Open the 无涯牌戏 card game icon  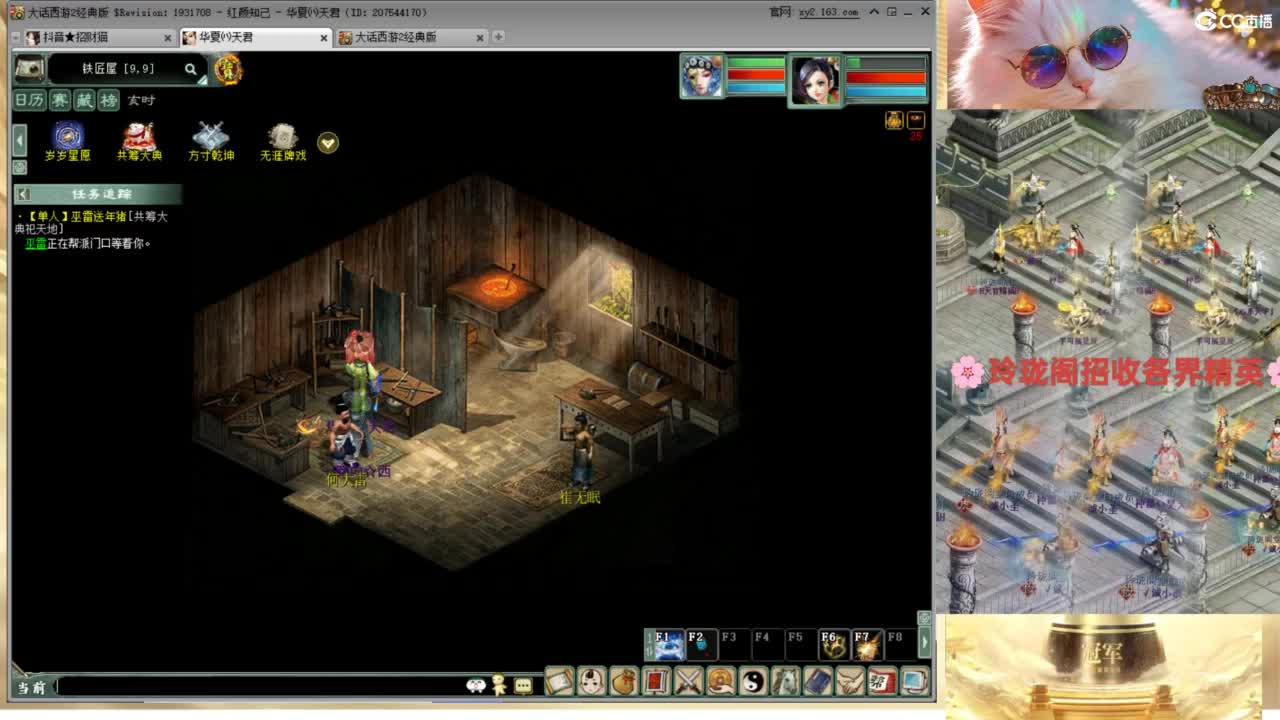(283, 141)
